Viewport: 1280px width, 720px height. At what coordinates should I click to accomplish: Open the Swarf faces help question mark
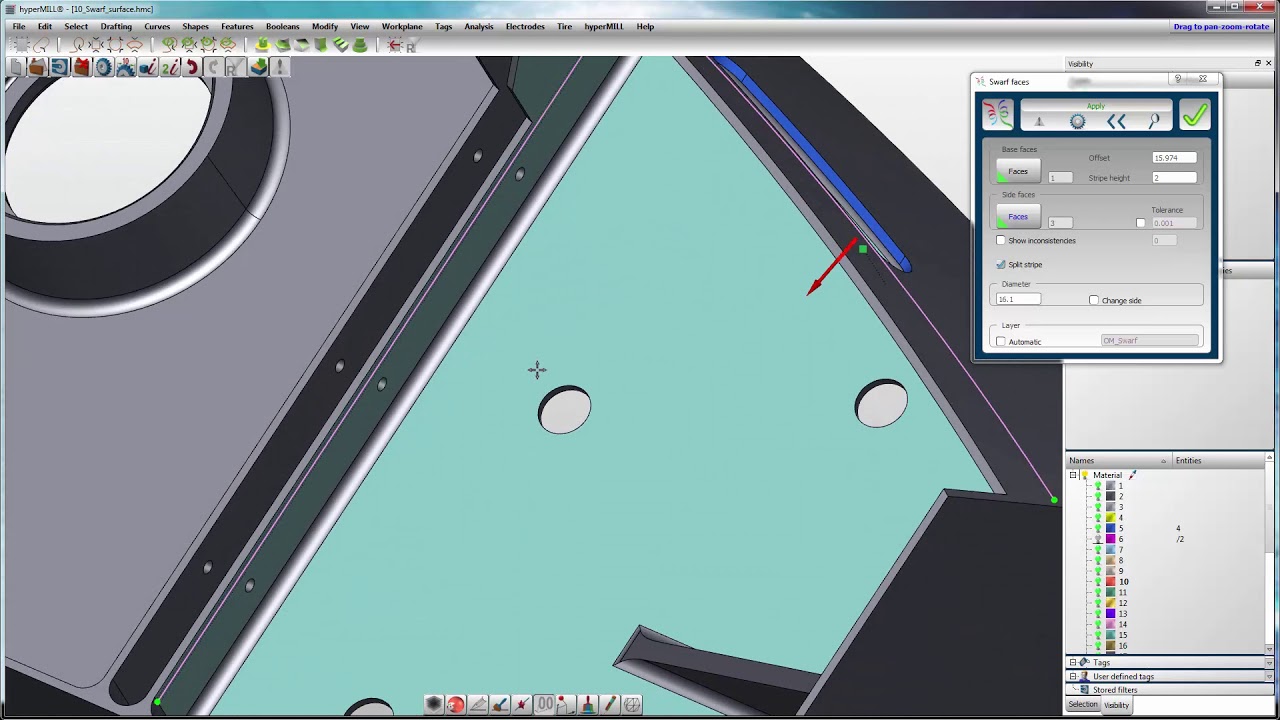[1177, 79]
